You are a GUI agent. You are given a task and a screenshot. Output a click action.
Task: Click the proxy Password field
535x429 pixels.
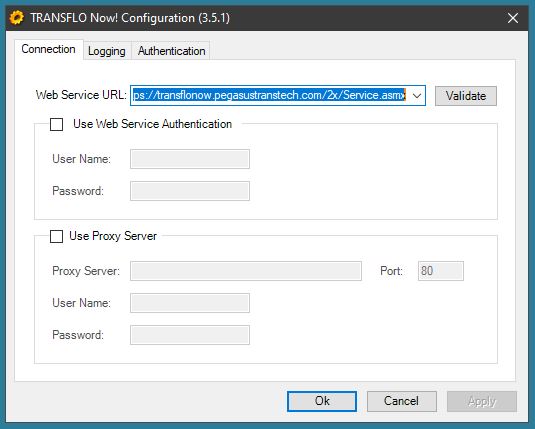click(190, 335)
